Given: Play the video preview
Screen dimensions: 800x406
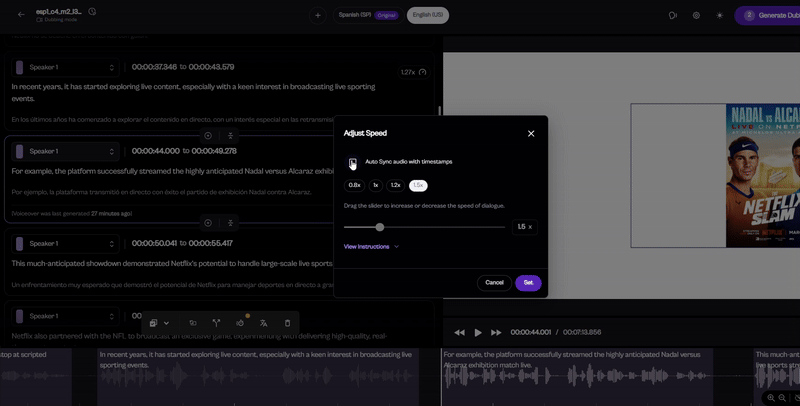Looking at the screenshot, I should tap(478, 333).
